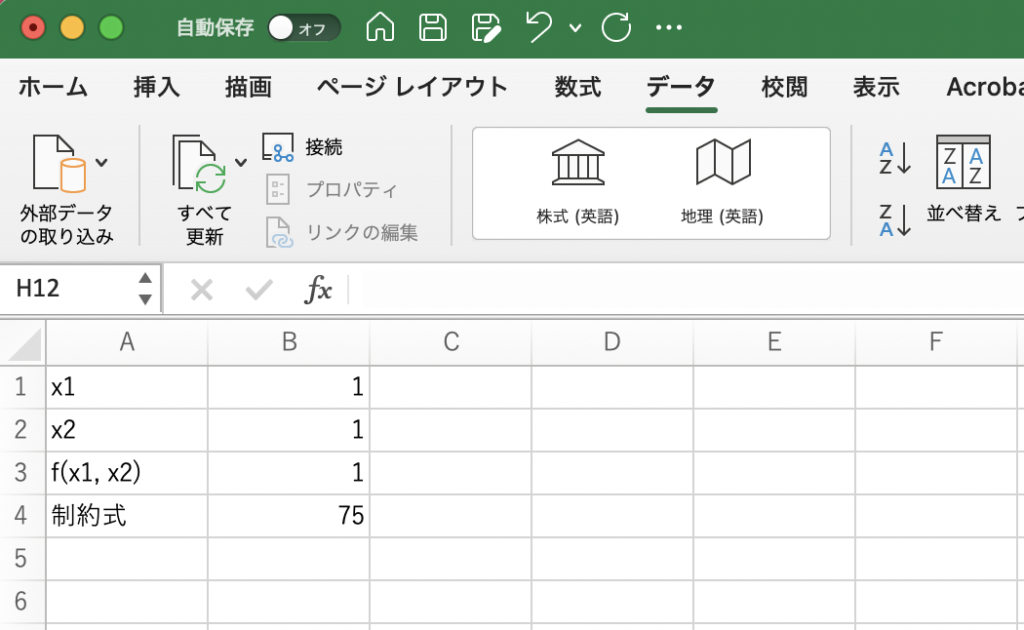Select column F header
The width and height of the screenshot is (1024, 630).
pyautogui.click(x=935, y=342)
